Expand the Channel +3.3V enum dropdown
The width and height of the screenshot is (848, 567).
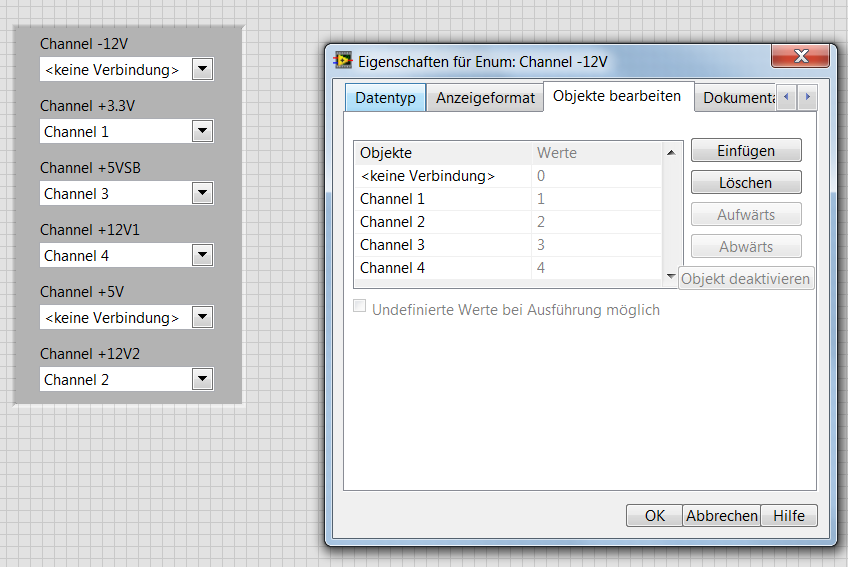tap(202, 131)
